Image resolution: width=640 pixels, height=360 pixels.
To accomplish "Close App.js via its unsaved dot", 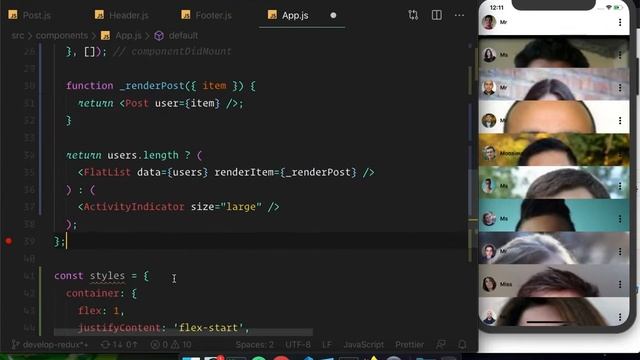I will [333, 16].
